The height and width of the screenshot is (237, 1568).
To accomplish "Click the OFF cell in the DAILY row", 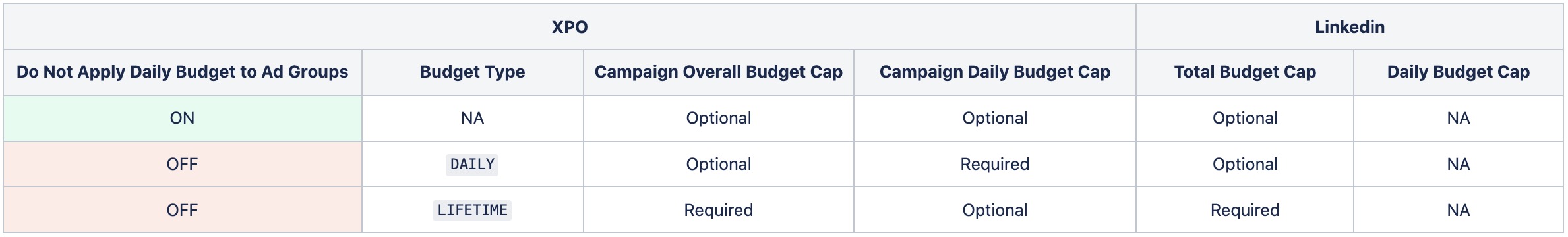I will click(x=183, y=164).
